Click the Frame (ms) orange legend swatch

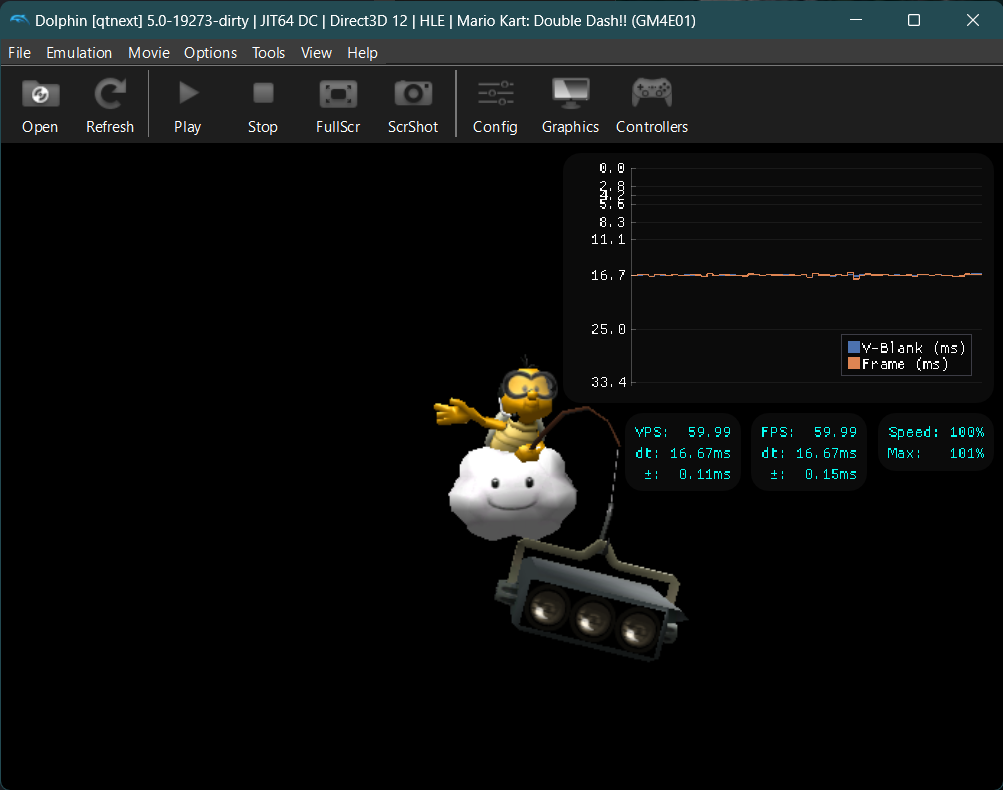tap(853, 363)
